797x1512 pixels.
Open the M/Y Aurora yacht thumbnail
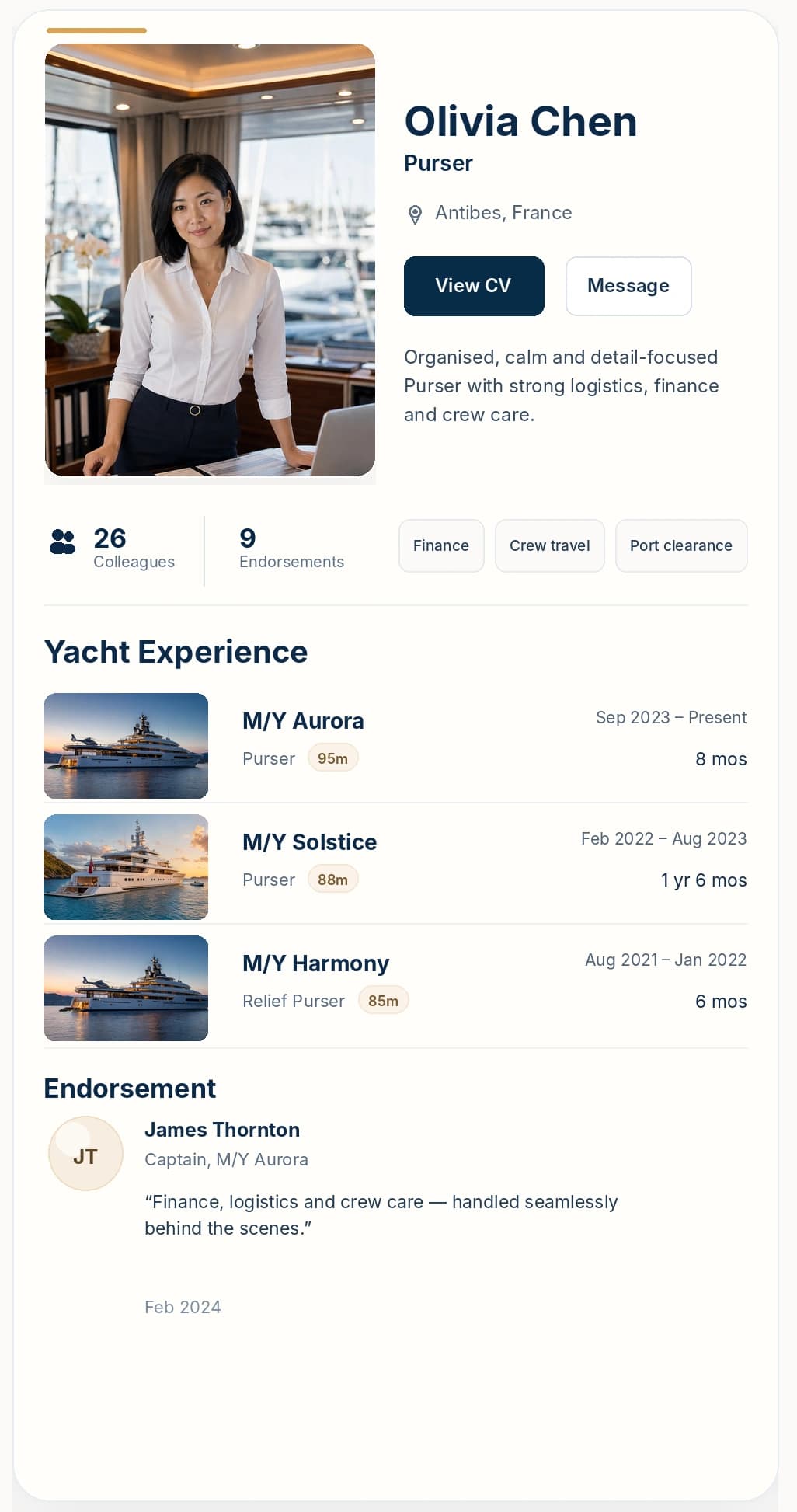[x=126, y=746]
